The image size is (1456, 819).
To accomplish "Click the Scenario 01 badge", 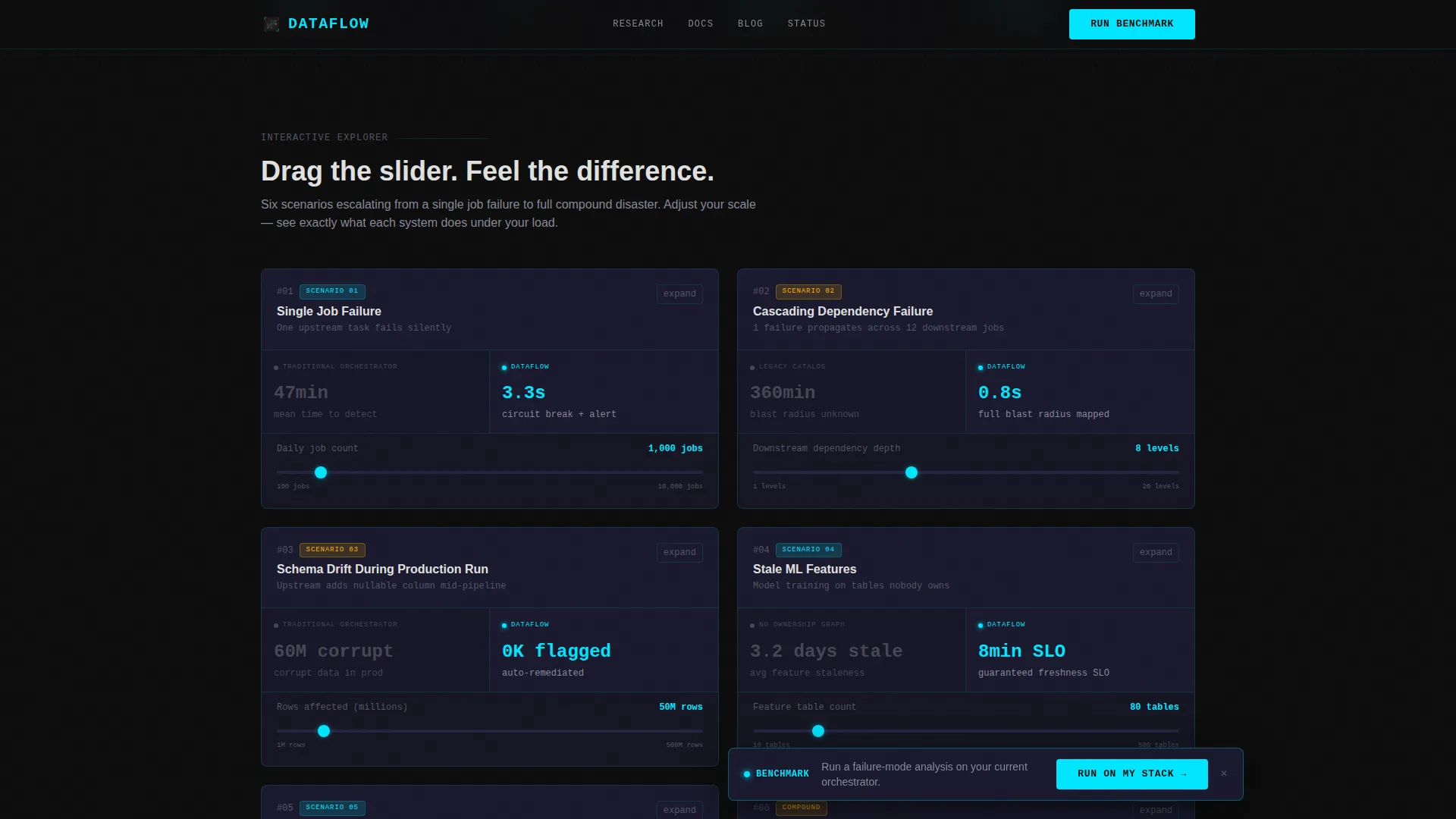I will 332,291.
